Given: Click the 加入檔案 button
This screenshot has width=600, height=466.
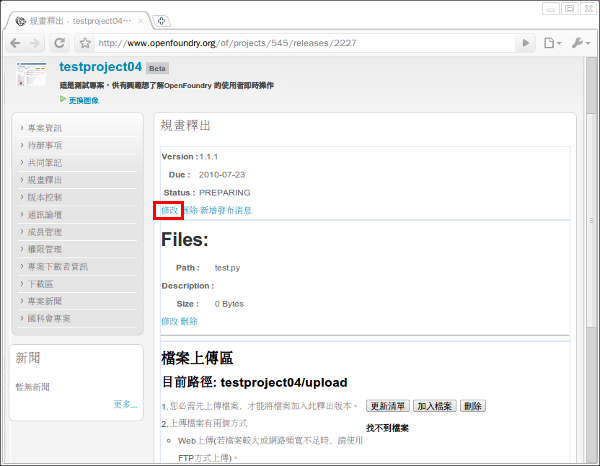Looking at the screenshot, I should point(434,406).
